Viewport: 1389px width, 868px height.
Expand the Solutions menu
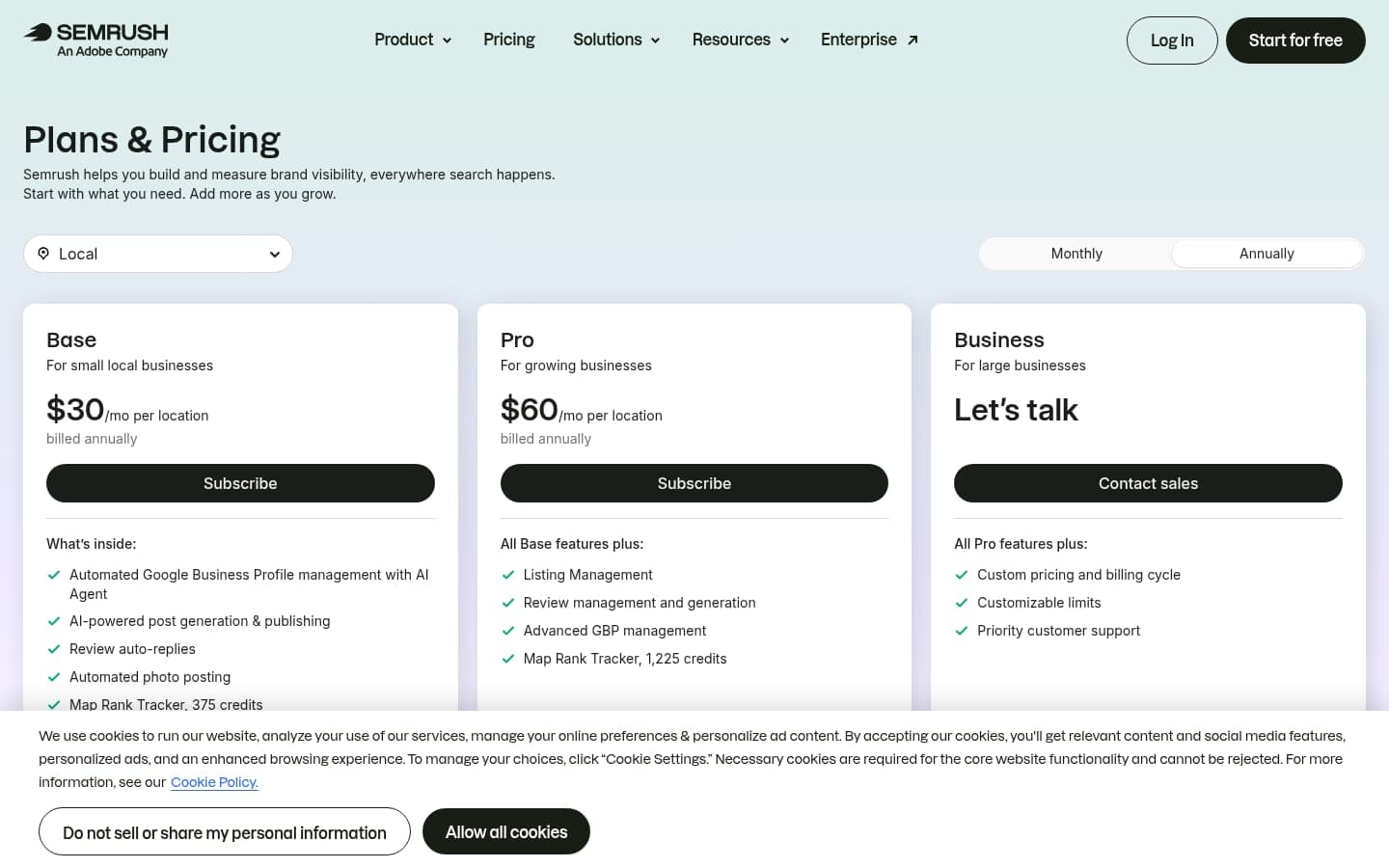616,40
